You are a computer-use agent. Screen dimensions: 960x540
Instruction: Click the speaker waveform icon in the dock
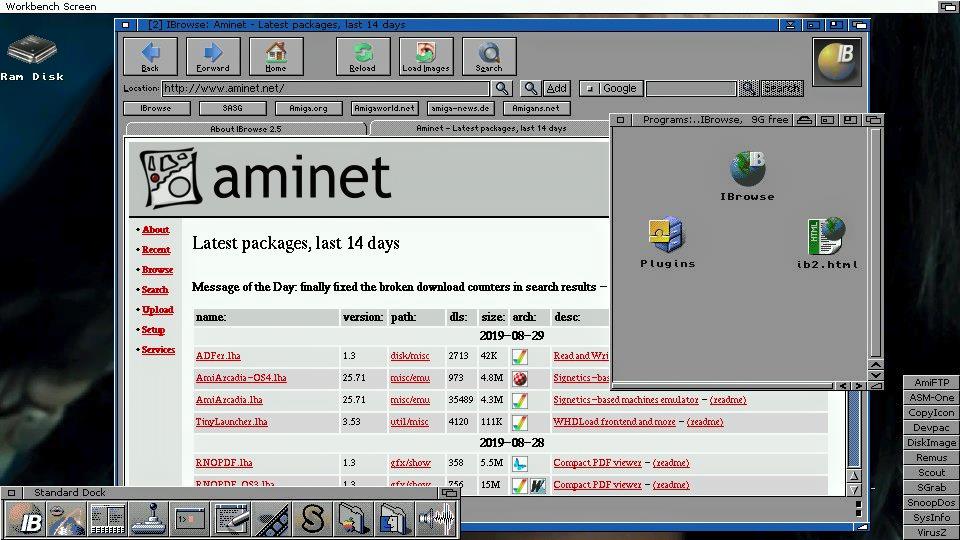click(x=435, y=519)
